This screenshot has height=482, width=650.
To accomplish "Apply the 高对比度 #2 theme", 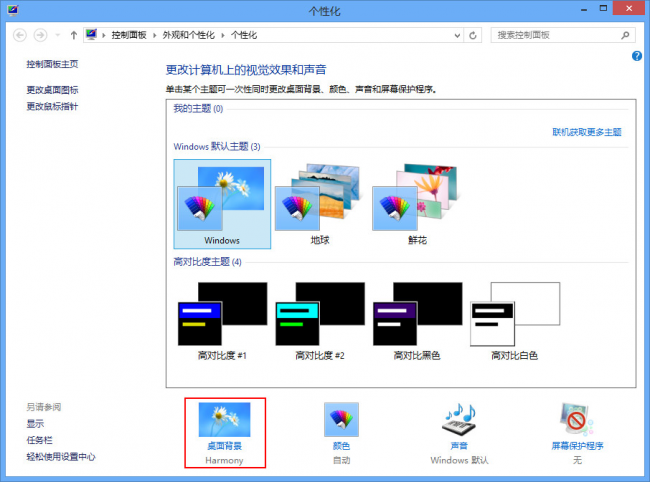I will pyautogui.click(x=320, y=322).
